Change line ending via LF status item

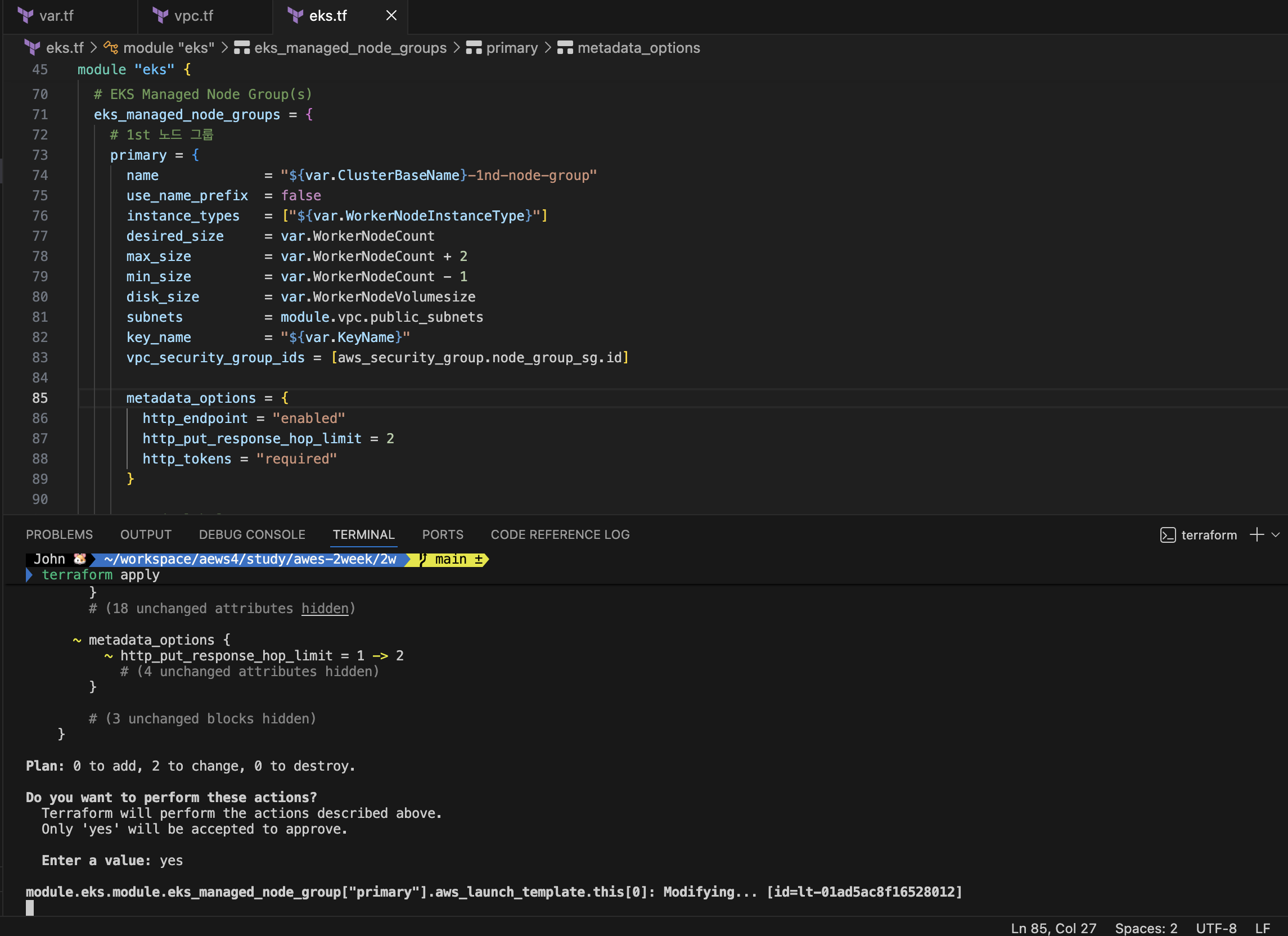[1262, 928]
